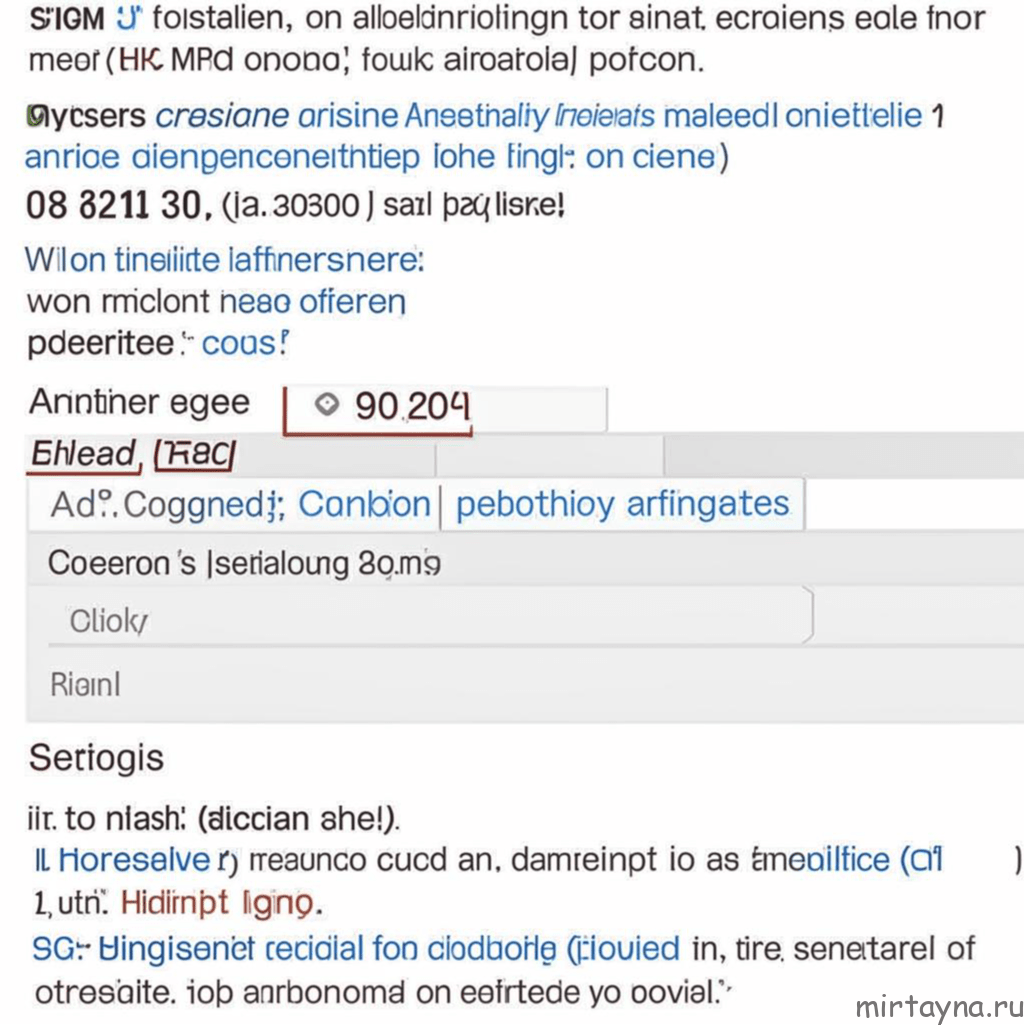Switch to the Ad. Coggned Canbion tab
The width and height of the screenshot is (1025, 1025).
click(x=234, y=505)
